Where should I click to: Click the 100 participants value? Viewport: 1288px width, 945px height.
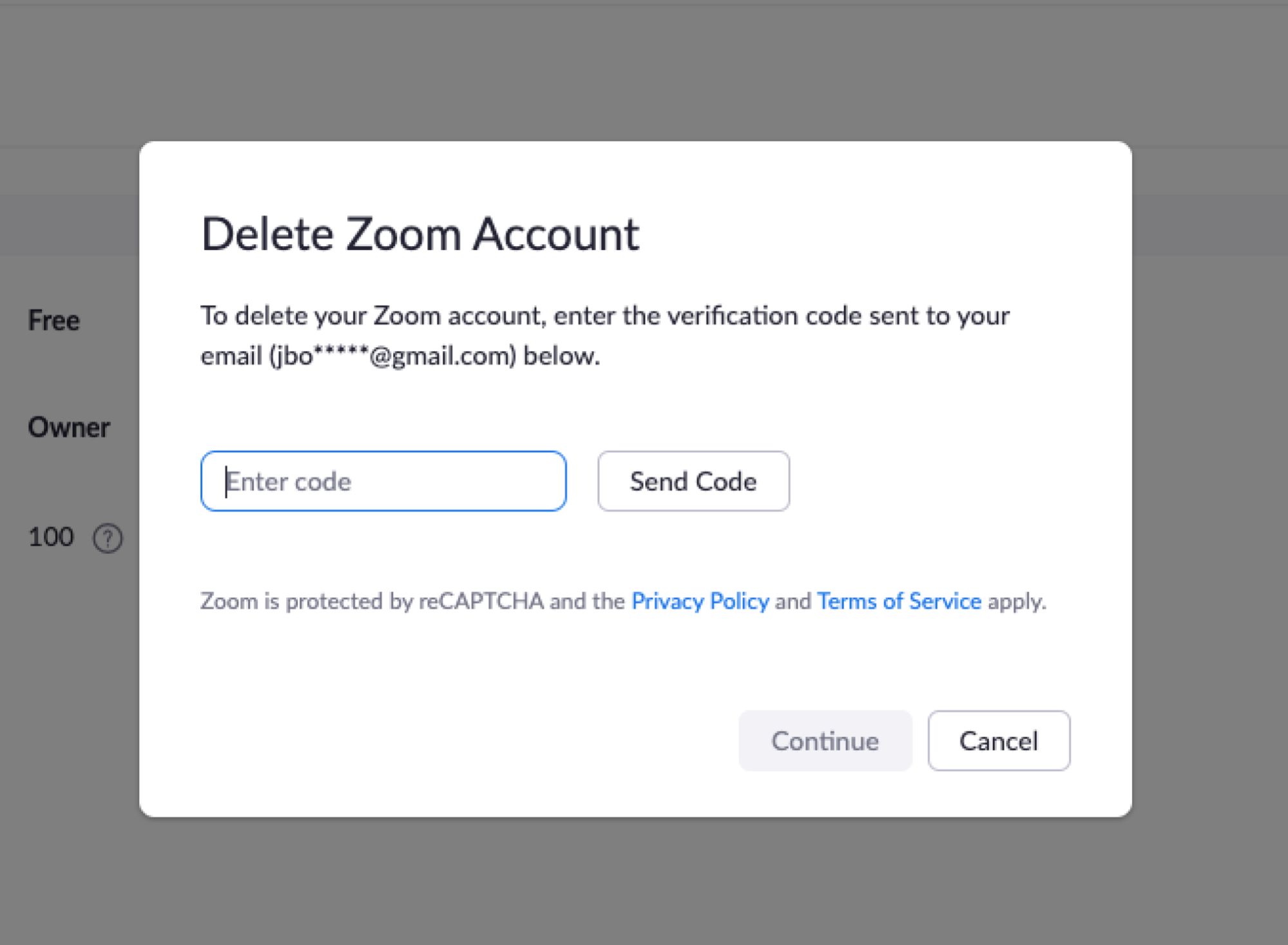coord(51,537)
